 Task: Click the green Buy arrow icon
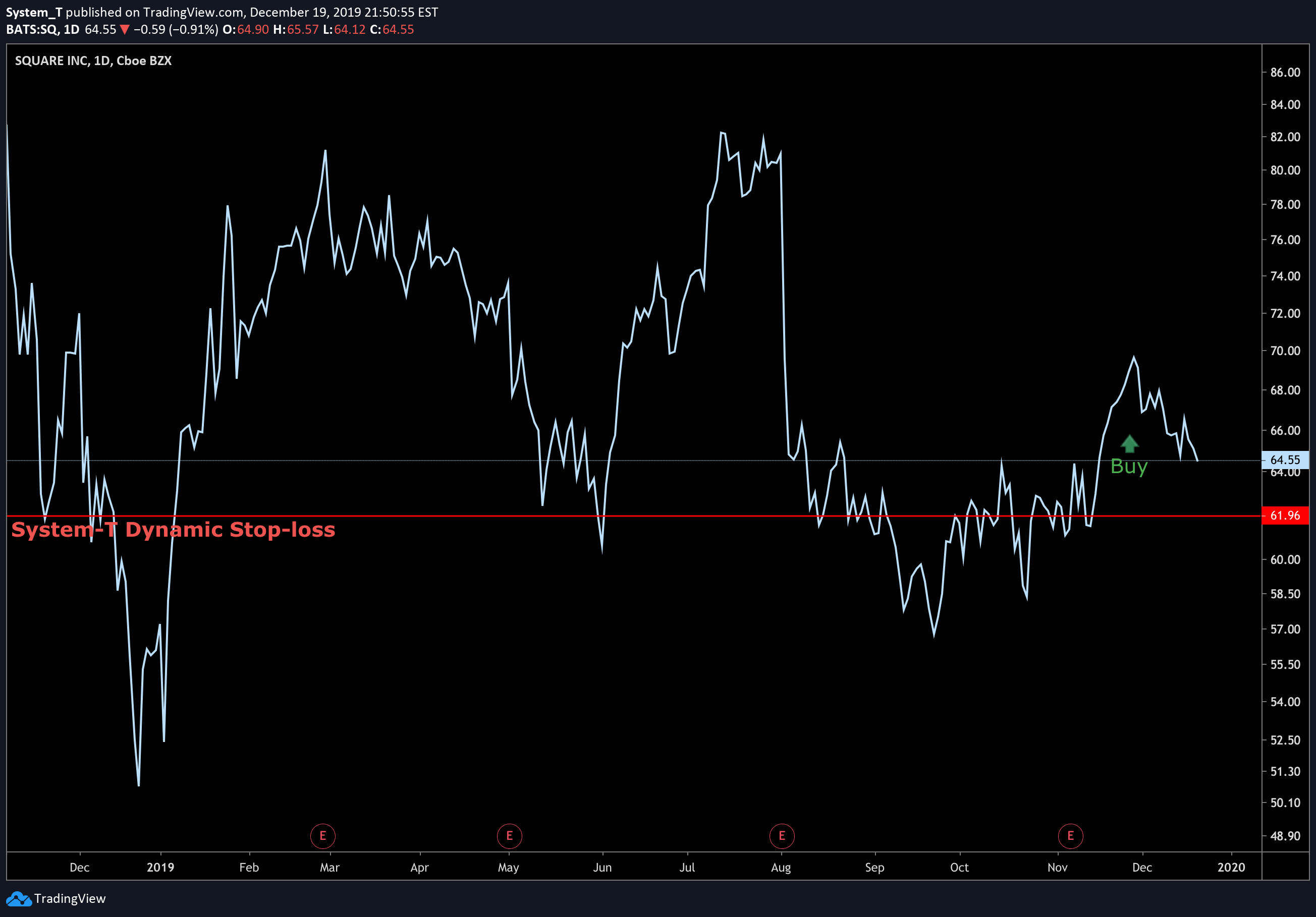tap(1129, 443)
